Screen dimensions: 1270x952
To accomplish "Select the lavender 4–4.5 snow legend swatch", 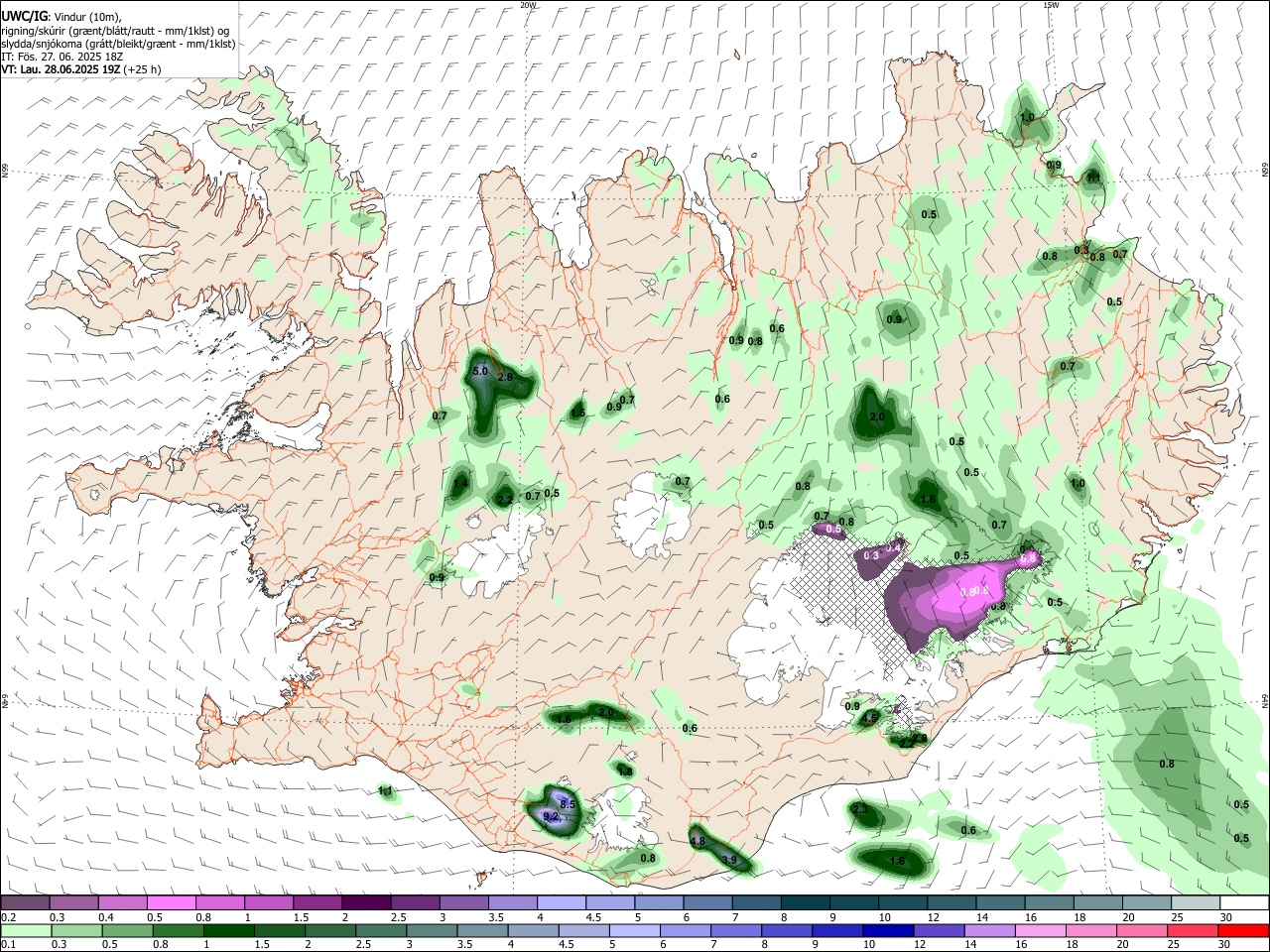I will click(x=561, y=903).
